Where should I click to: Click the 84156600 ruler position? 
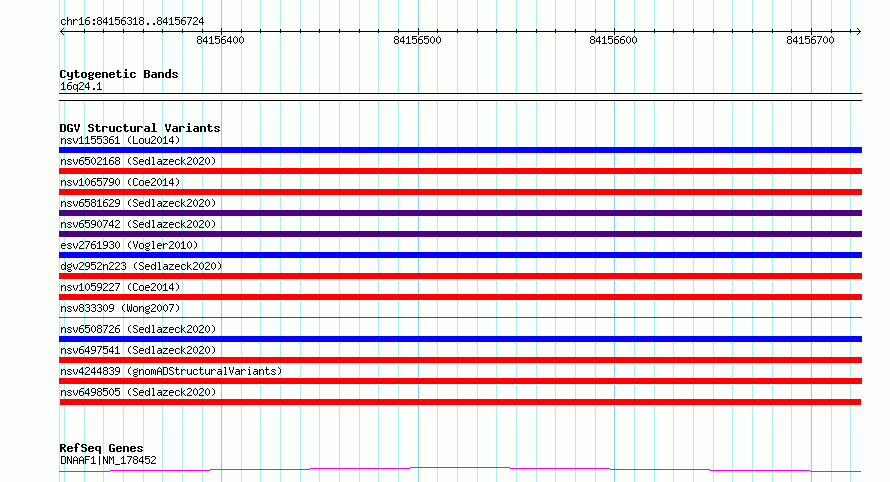tap(614, 40)
